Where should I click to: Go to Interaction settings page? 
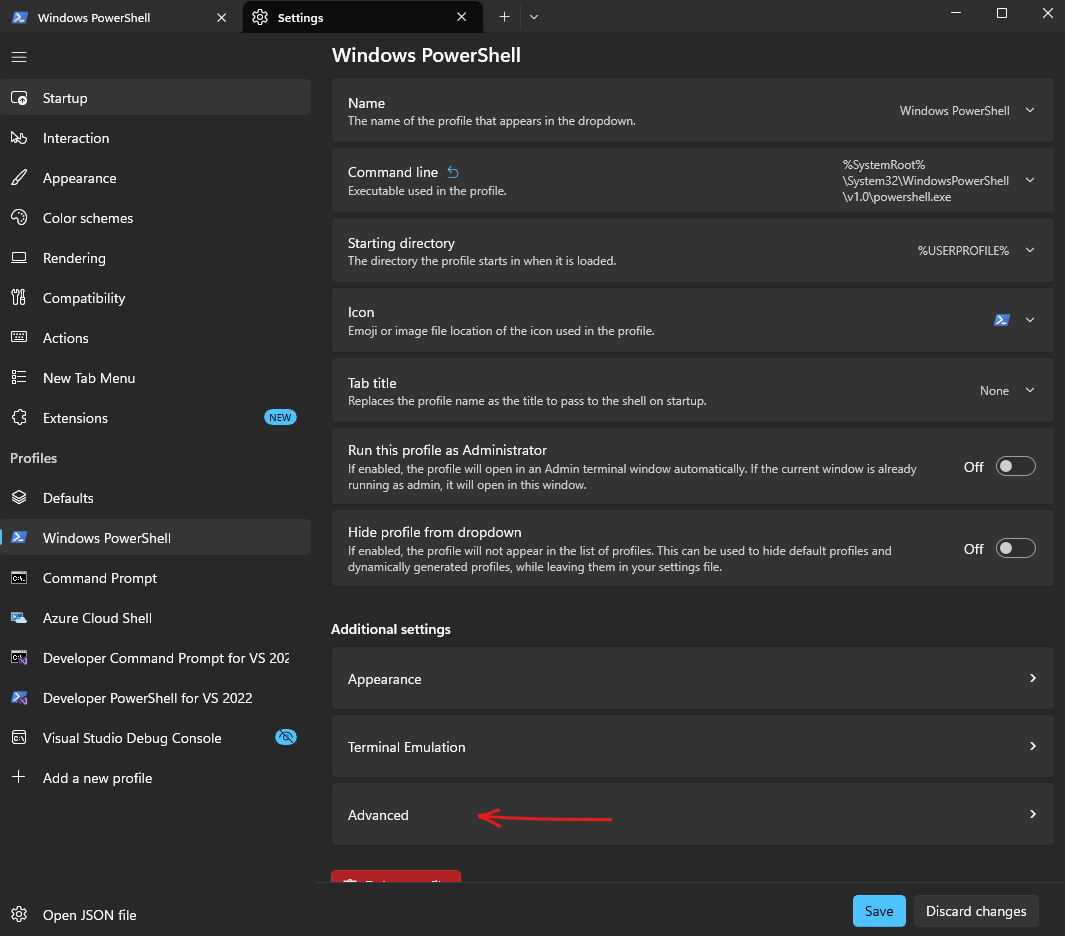(156, 138)
